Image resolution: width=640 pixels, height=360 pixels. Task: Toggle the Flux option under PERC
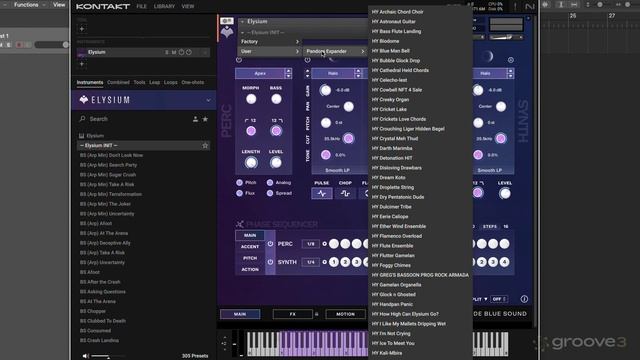pos(240,193)
